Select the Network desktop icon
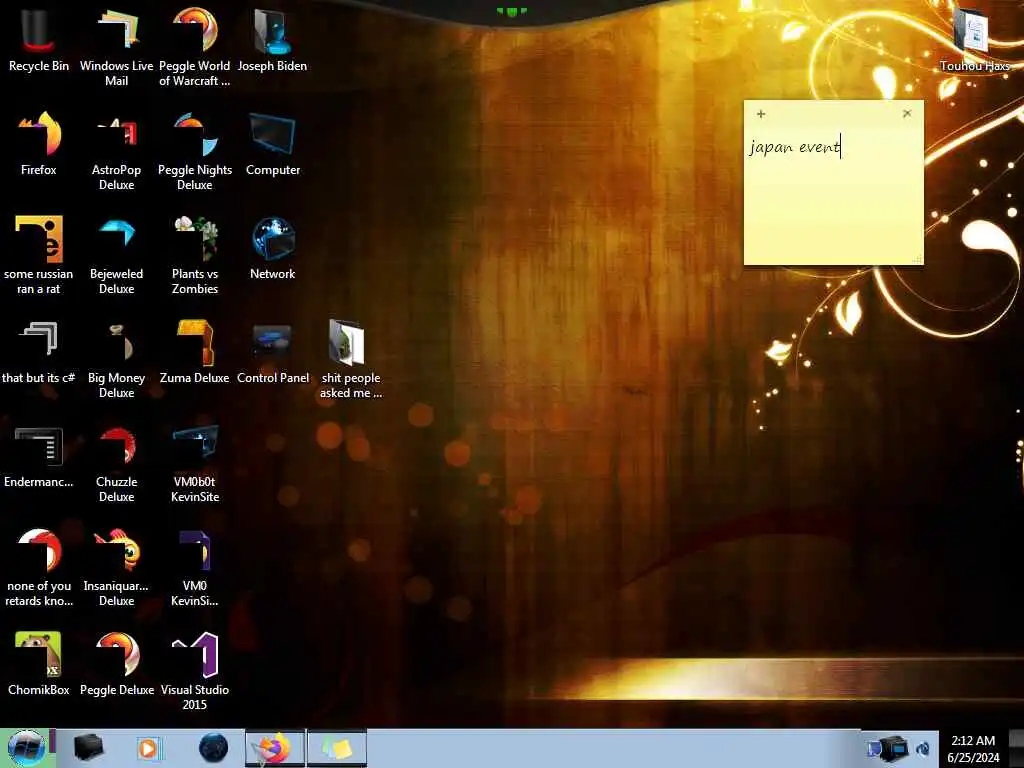The height and width of the screenshot is (768, 1024). coord(272,249)
